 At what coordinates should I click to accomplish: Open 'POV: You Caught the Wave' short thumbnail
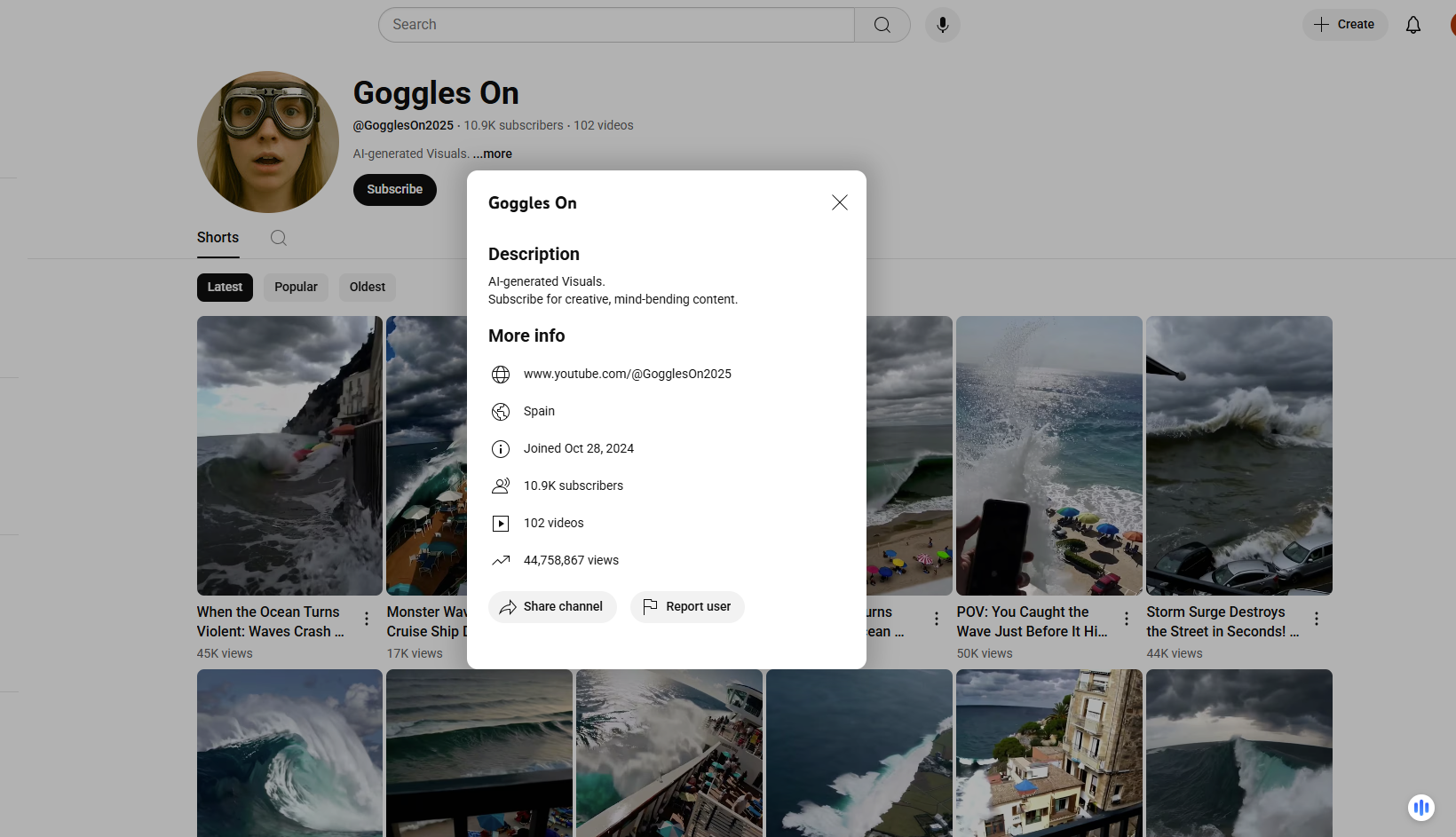click(x=1049, y=455)
